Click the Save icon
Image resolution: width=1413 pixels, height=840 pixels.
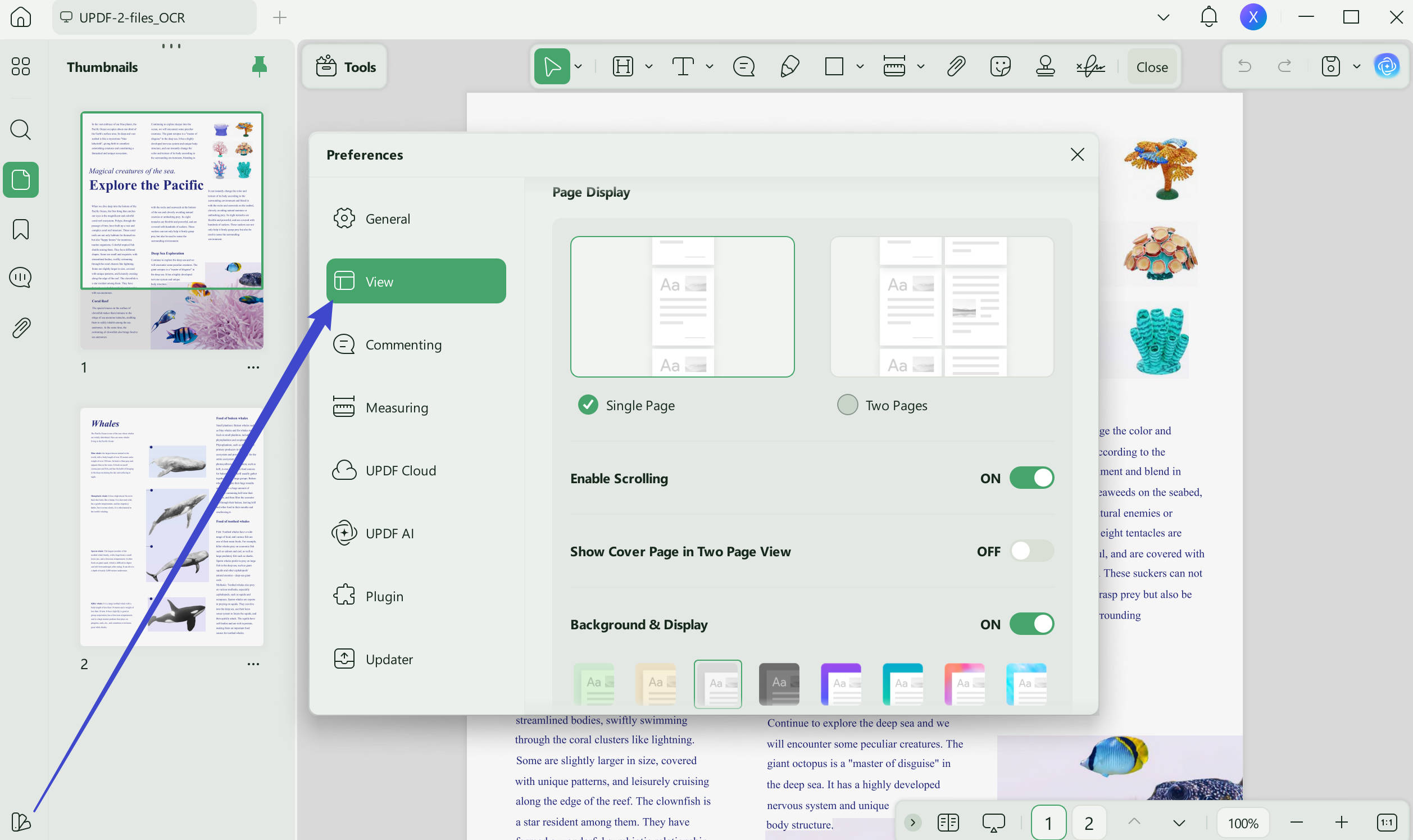[1330, 67]
